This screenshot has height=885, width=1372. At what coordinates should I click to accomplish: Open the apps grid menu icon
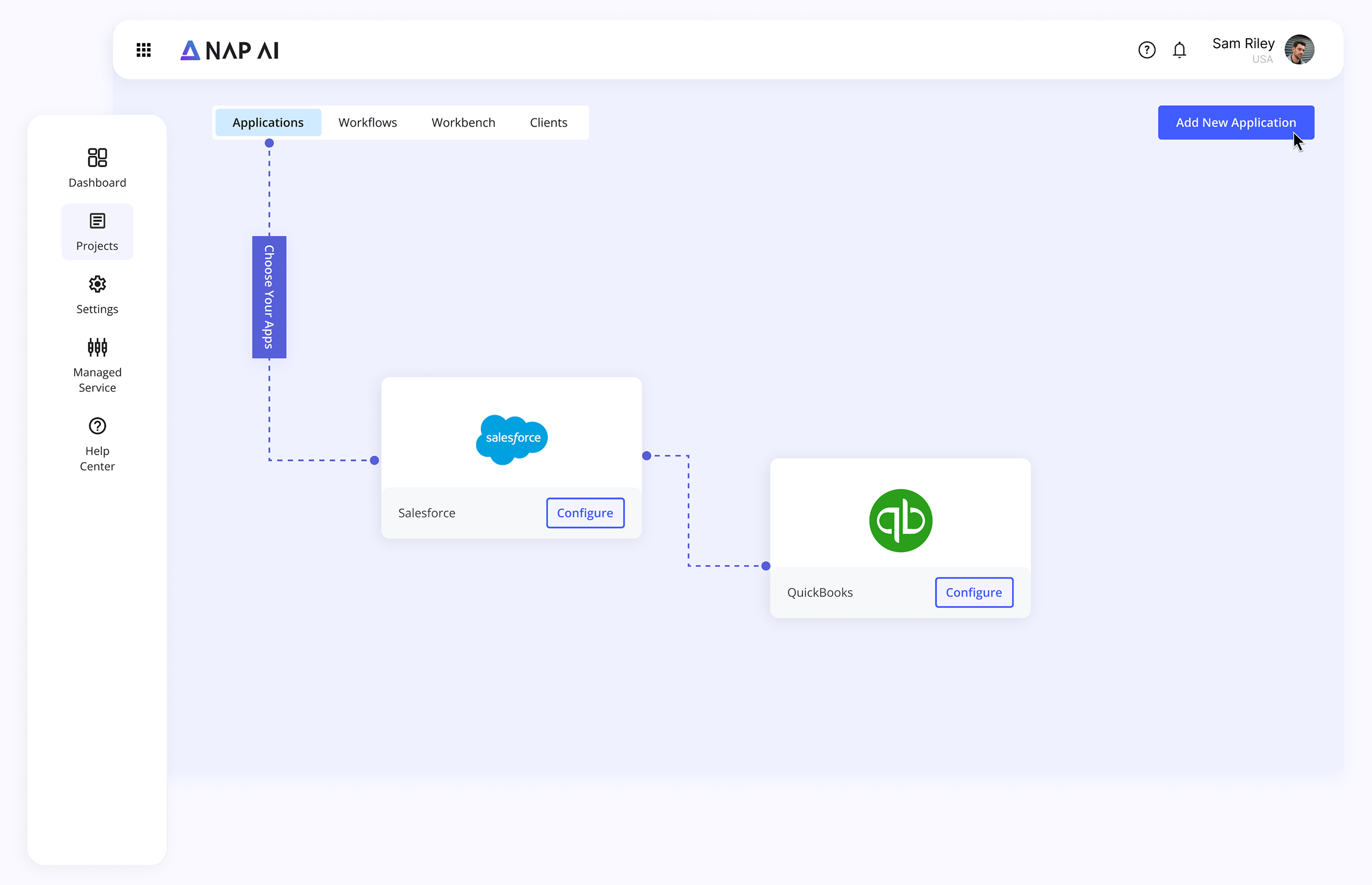click(x=144, y=50)
